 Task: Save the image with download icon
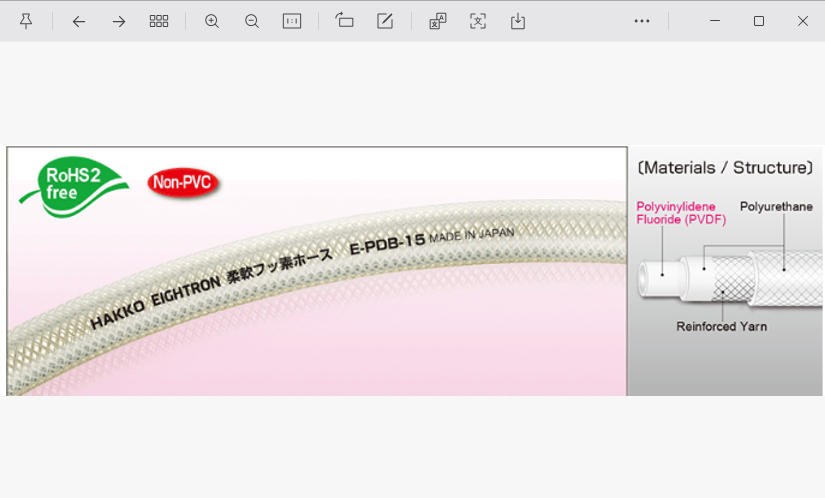point(518,21)
